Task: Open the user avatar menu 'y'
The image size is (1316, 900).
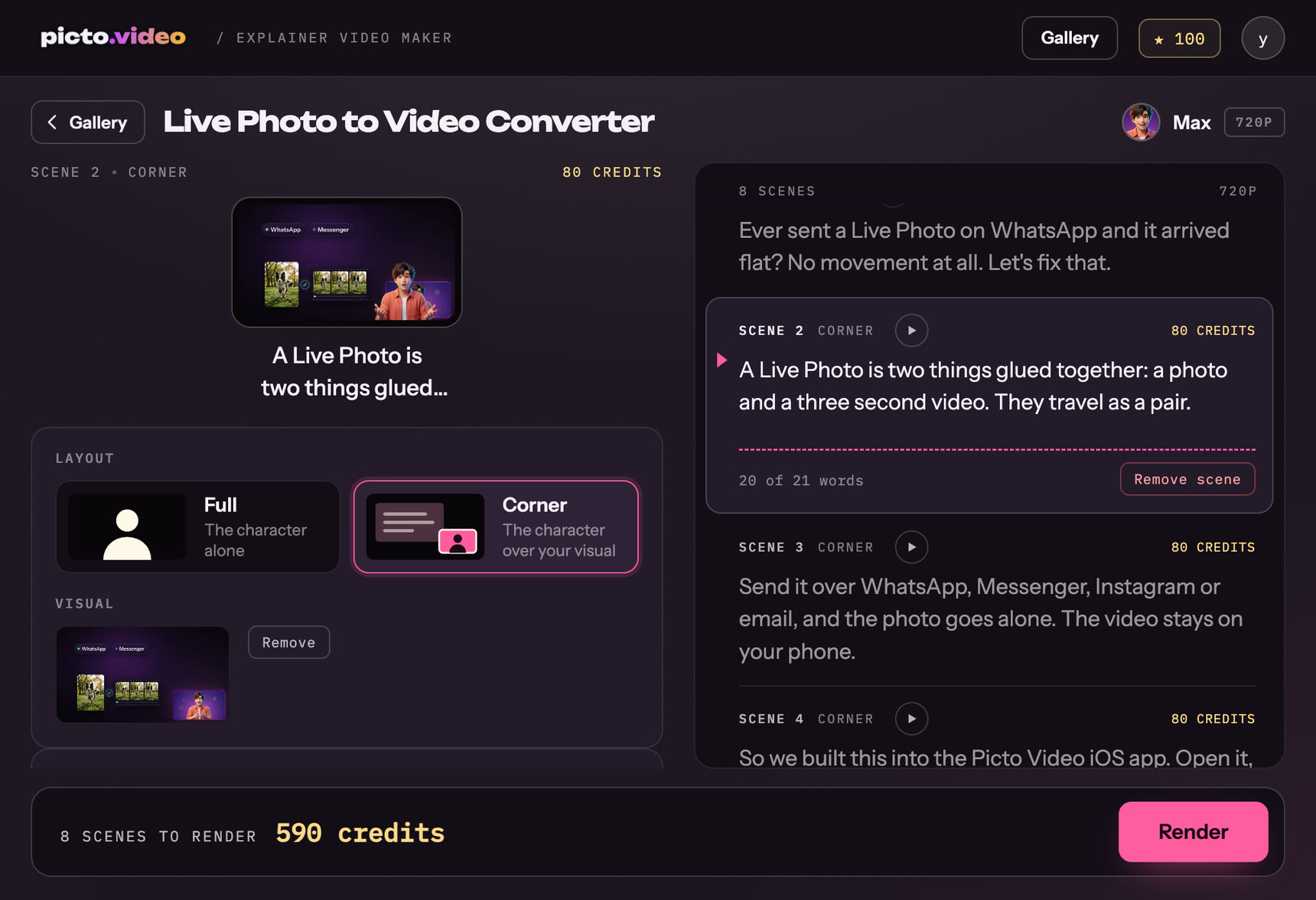Action: [1262, 38]
